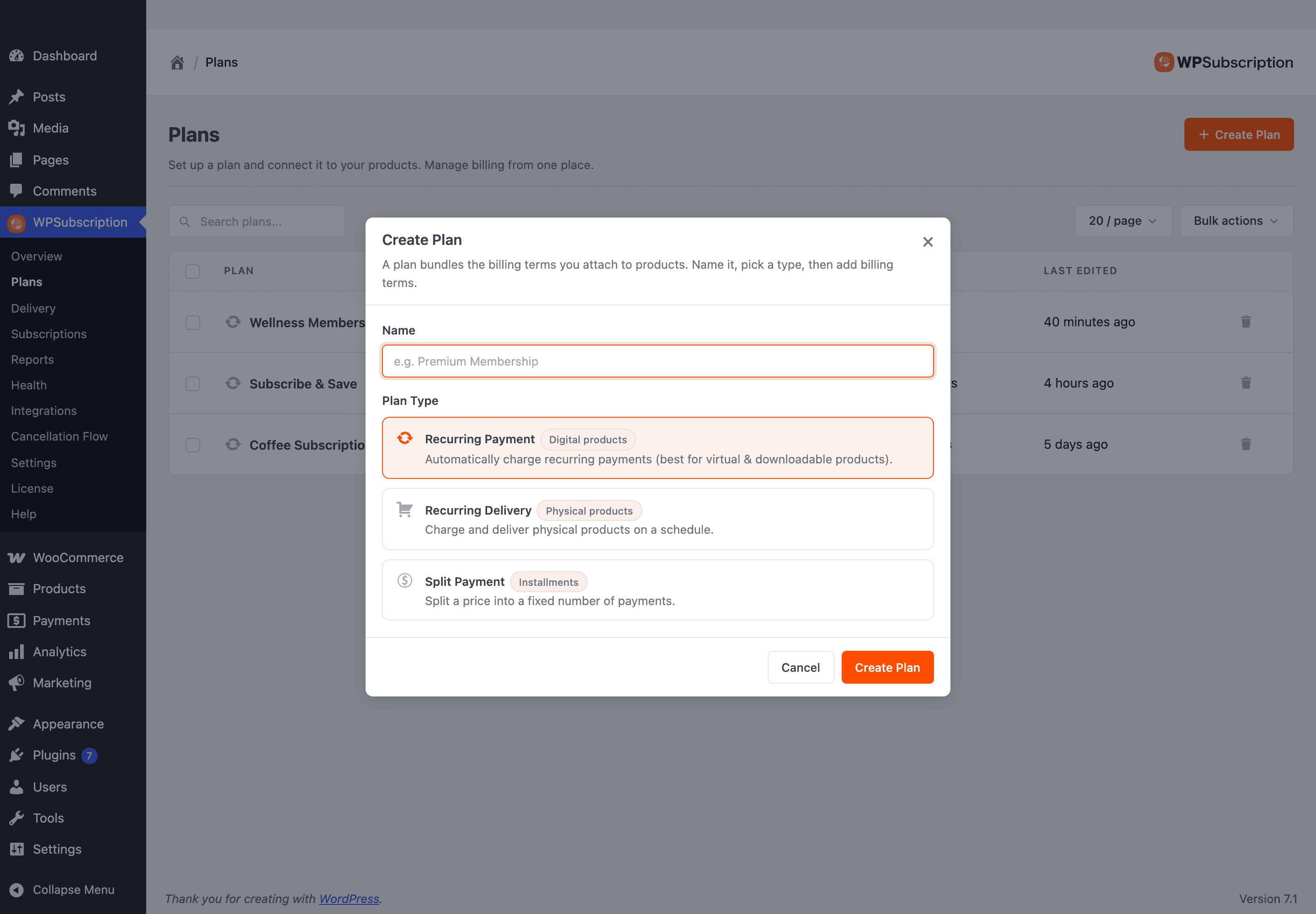This screenshot has height=914, width=1316.
Task: Click the search magnifier icon
Action: coord(185,222)
